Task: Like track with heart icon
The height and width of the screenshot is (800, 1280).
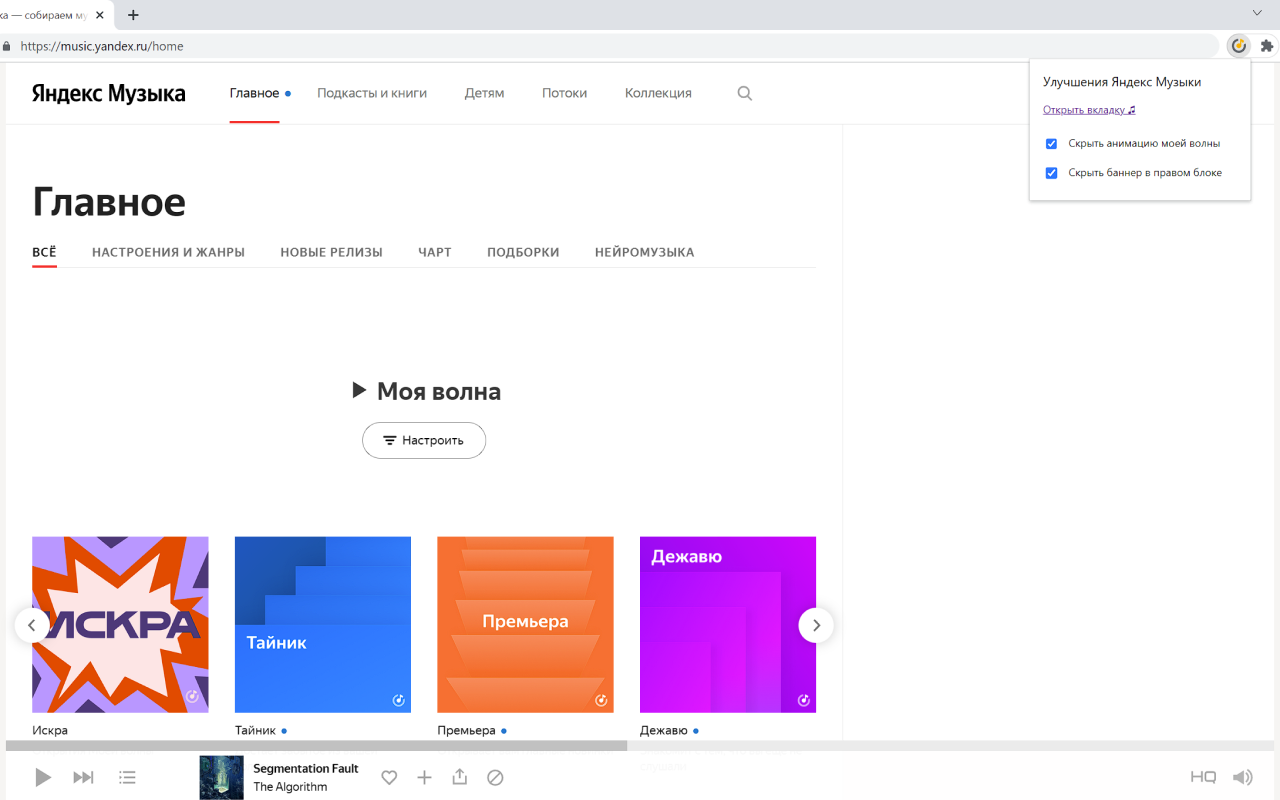Action: coord(389,777)
